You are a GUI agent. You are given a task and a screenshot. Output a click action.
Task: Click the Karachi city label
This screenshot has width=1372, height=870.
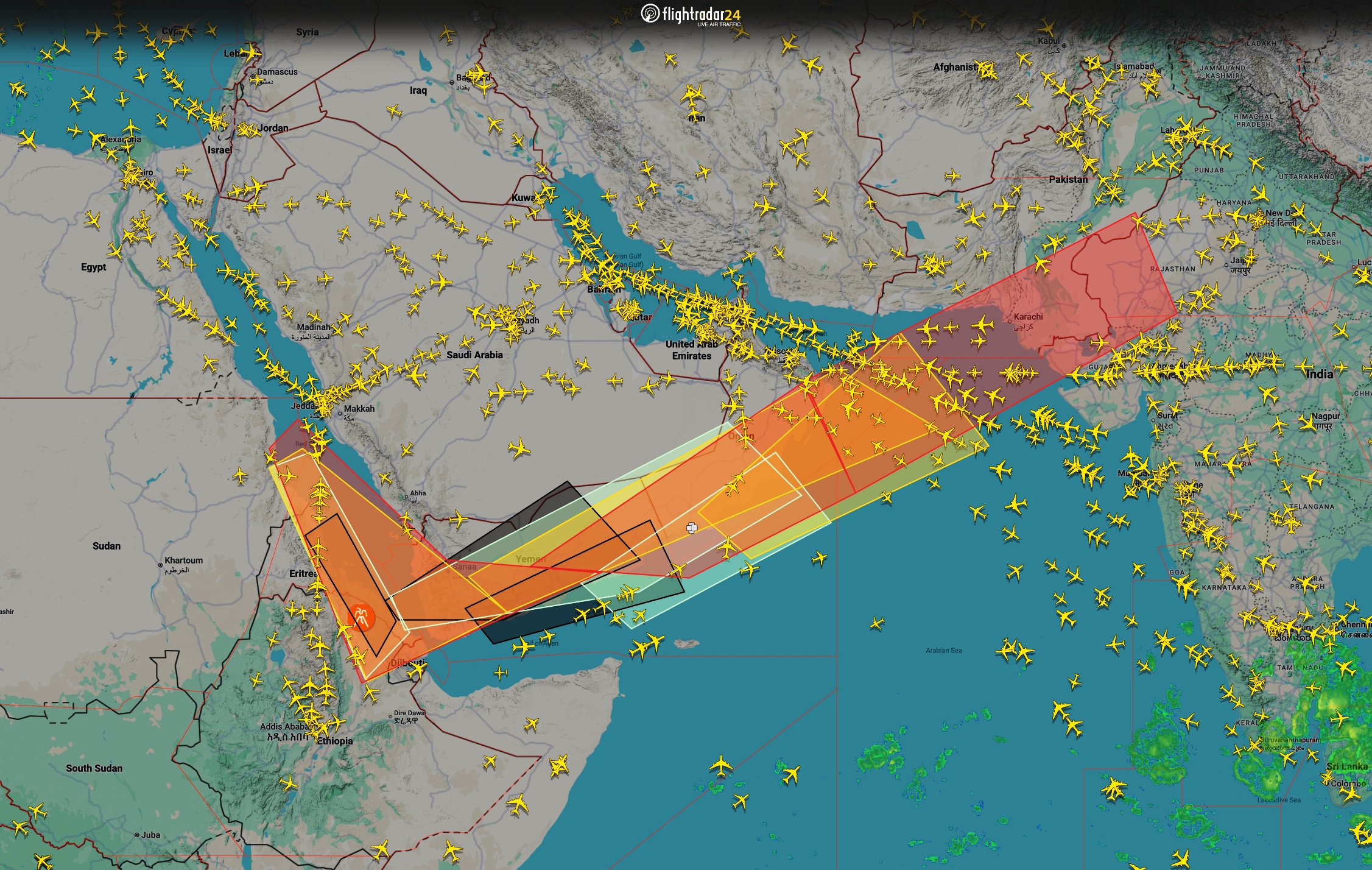point(1028,317)
